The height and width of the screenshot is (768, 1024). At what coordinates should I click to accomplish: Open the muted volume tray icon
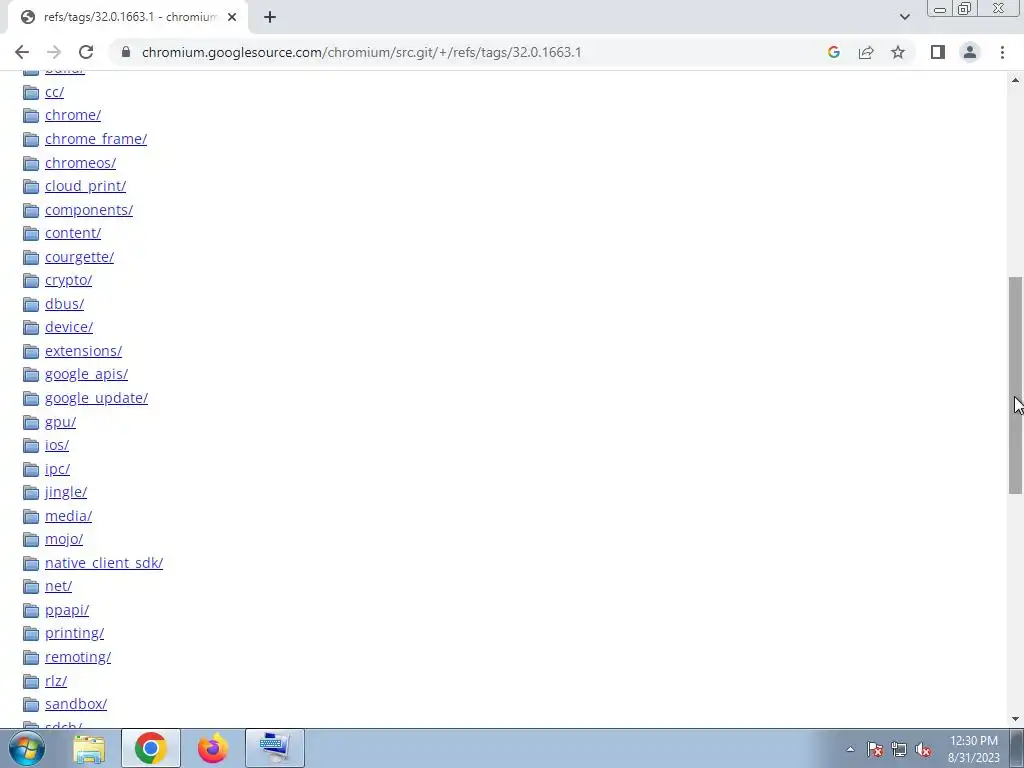coord(923,749)
